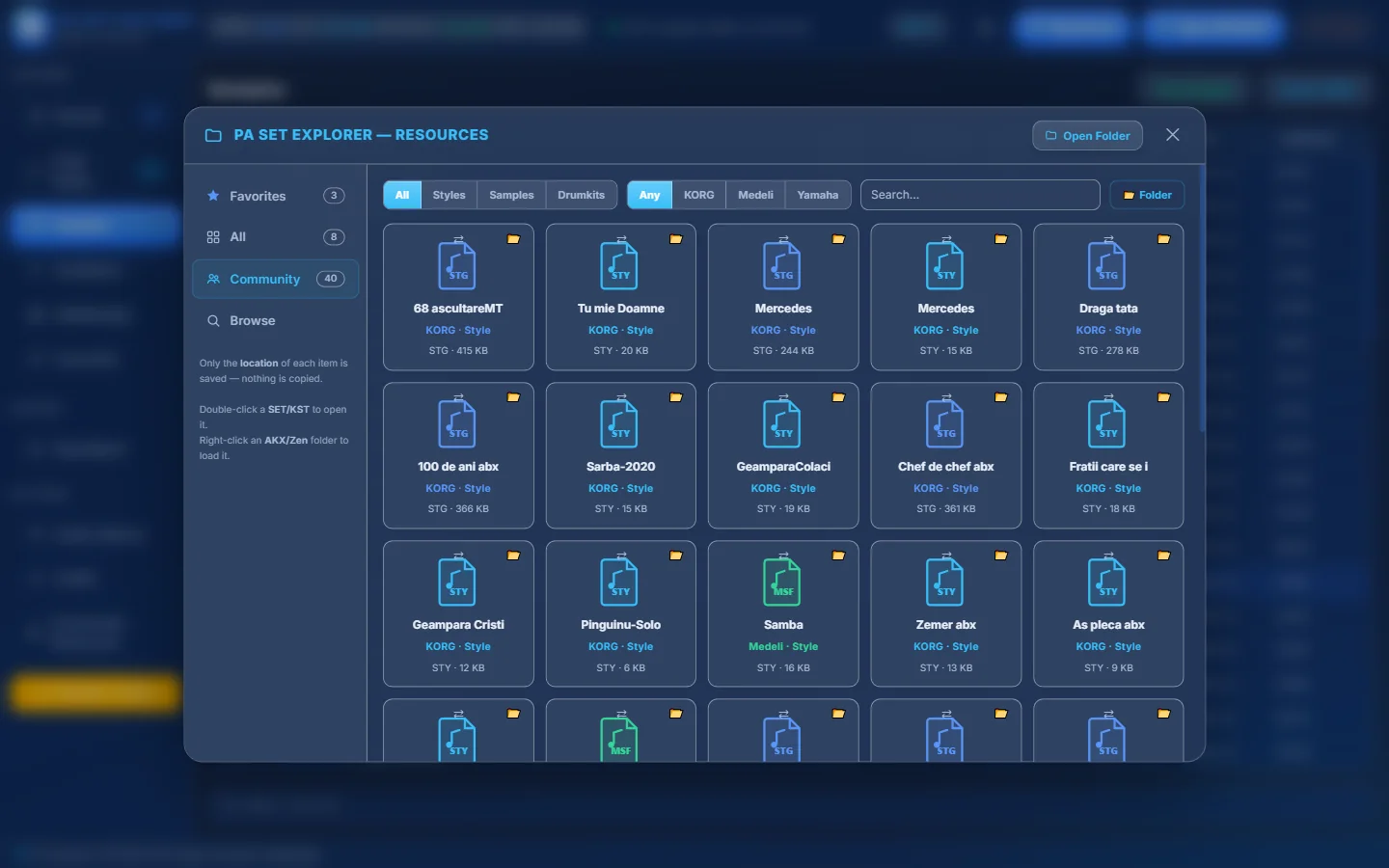Toggle the Samples type filter
1389x868 pixels.
(511, 195)
